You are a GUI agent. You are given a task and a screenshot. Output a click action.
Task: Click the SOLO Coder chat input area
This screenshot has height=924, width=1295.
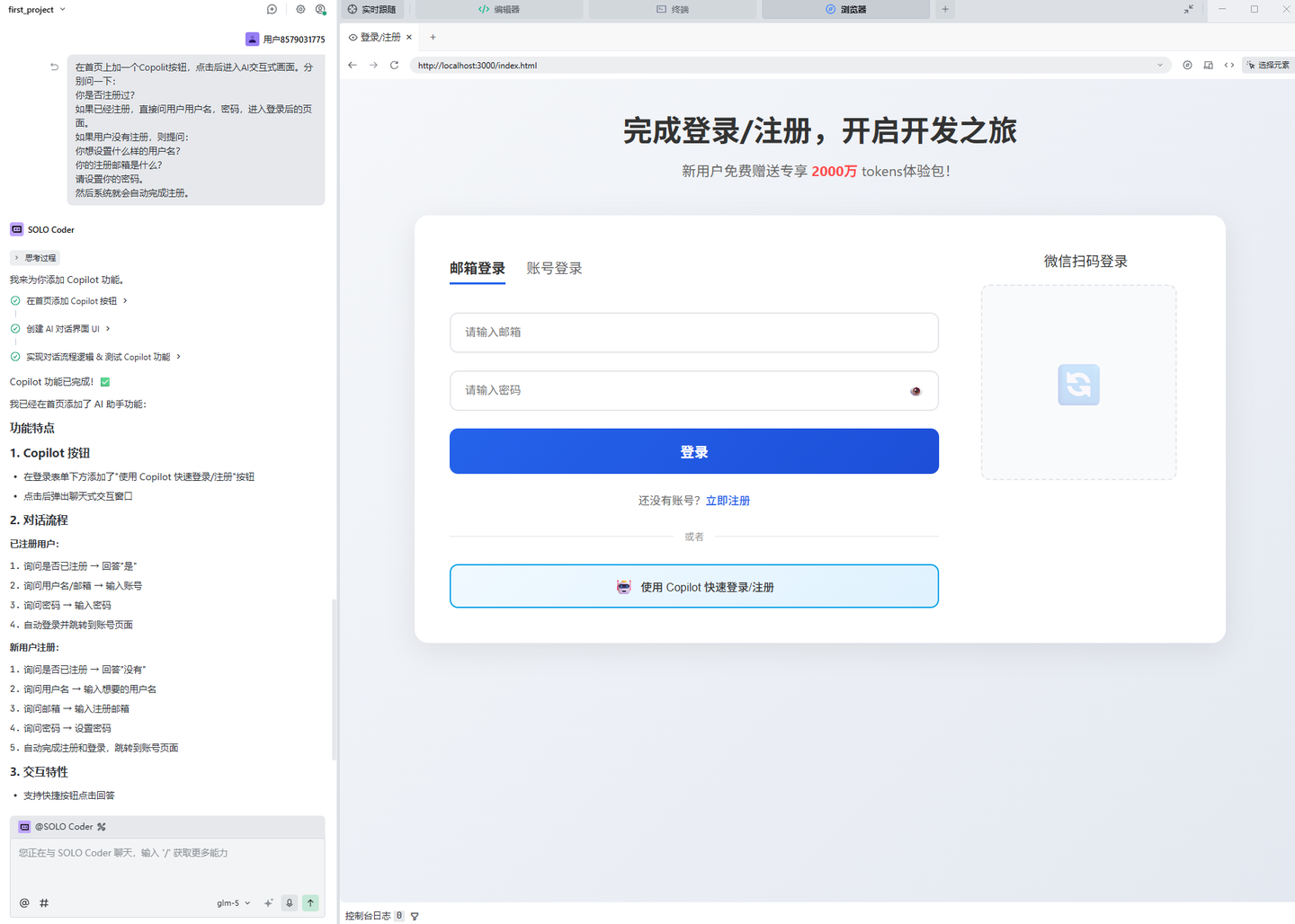tap(167, 863)
